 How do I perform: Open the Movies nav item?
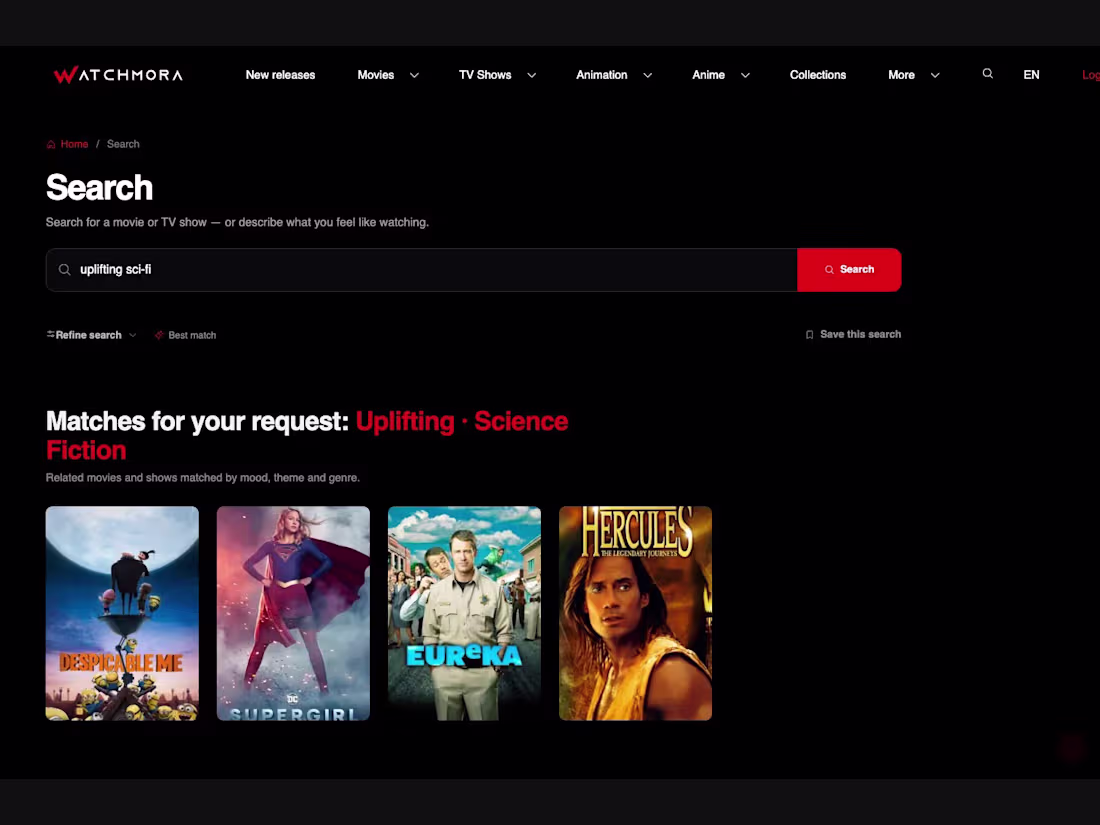tap(375, 75)
